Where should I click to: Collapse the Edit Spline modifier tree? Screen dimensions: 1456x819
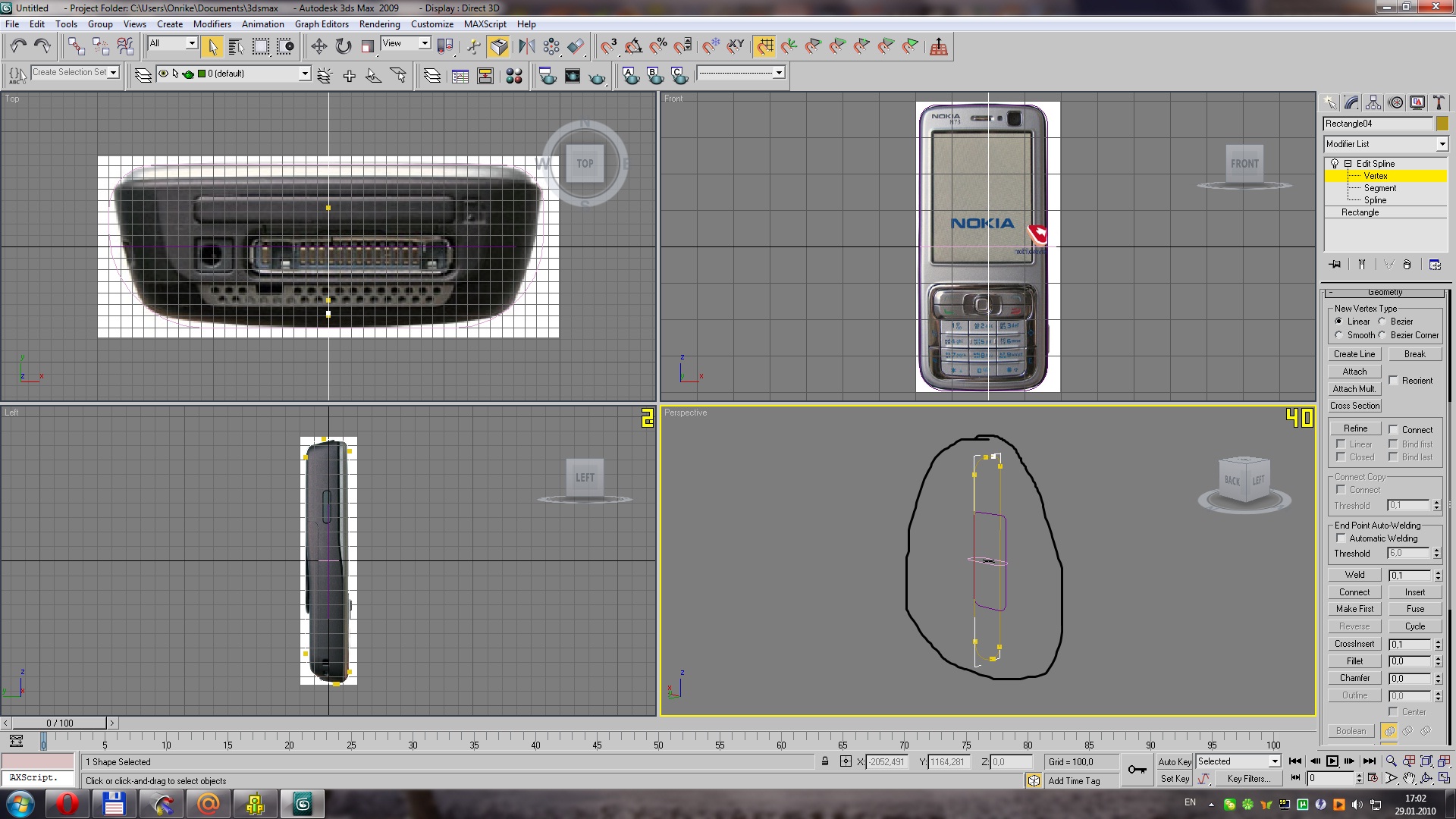click(x=1348, y=164)
